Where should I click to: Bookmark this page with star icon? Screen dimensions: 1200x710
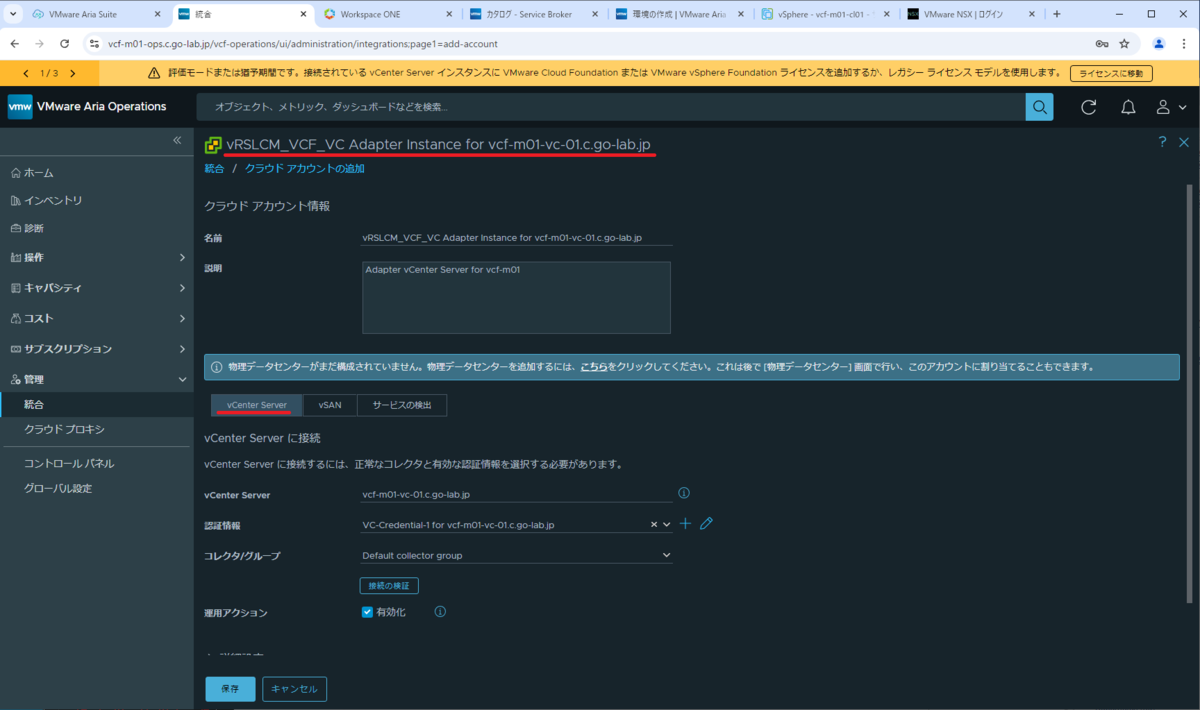point(1124,44)
